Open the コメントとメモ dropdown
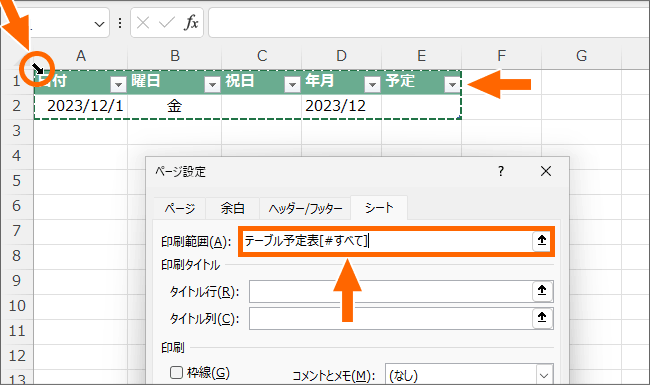The width and height of the screenshot is (650, 385). point(544,375)
